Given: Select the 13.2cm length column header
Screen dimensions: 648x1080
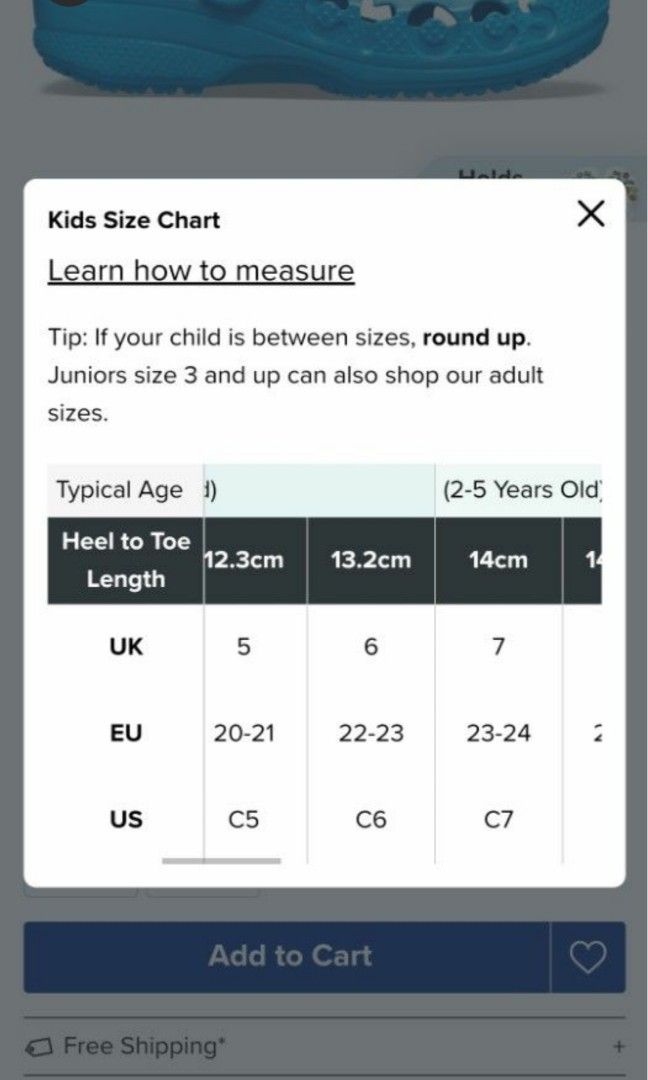Looking at the screenshot, I should point(371,560).
